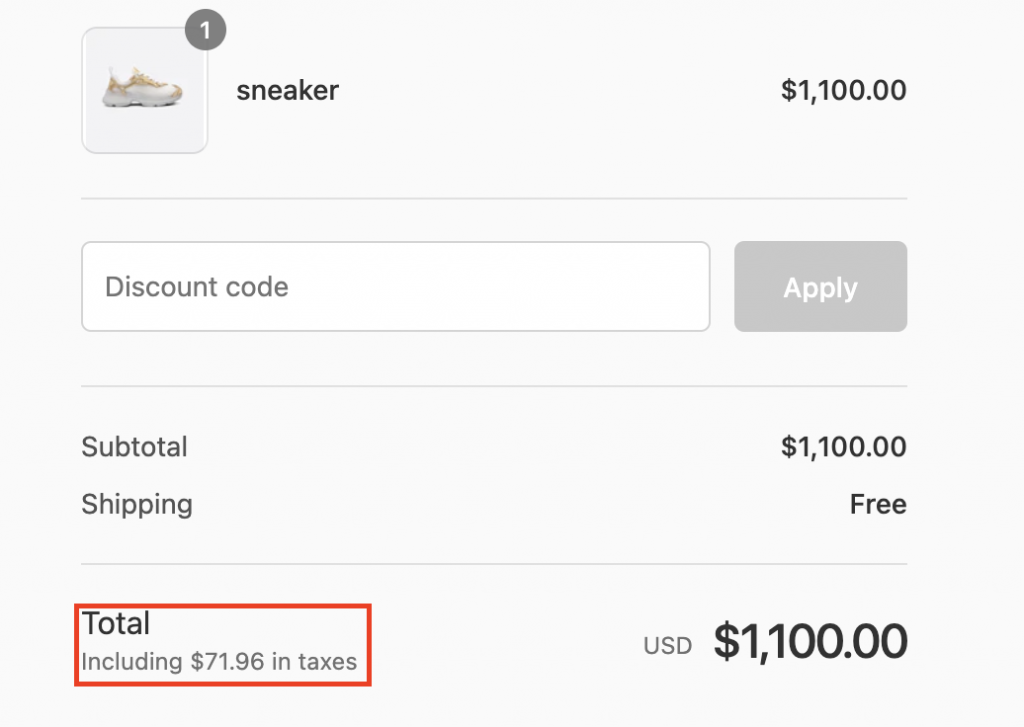Click the red highlight box's top border
1024x727 pixels.
223,605
